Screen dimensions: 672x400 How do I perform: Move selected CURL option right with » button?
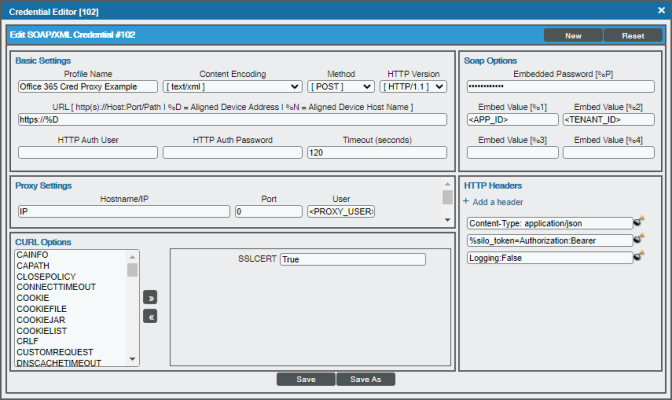pos(150,298)
